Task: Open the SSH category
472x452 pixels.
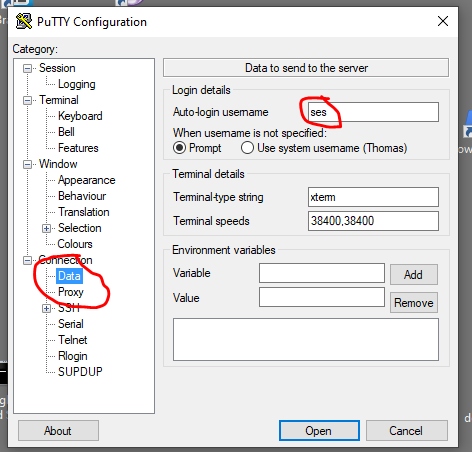Action: (x=69, y=308)
